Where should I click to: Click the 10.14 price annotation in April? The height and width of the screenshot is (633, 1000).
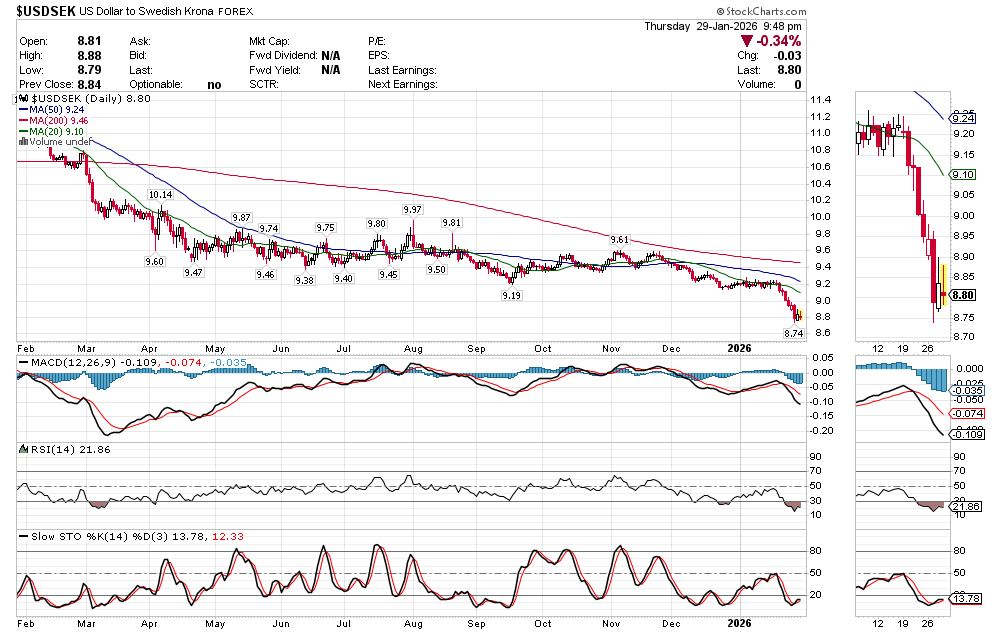(x=159, y=194)
